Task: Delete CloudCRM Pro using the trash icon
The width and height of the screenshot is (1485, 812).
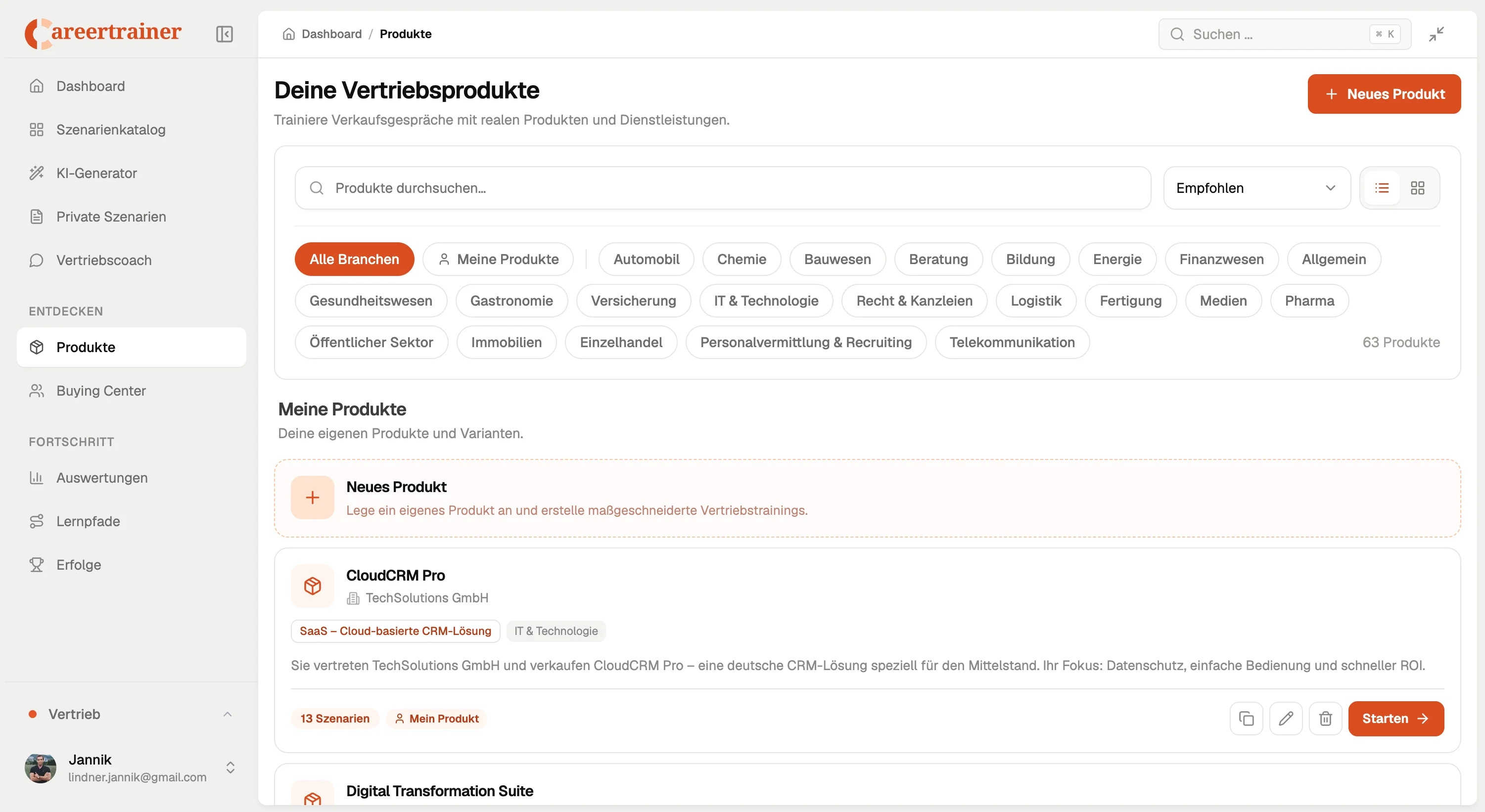Action: click(x=1325, y=719)
